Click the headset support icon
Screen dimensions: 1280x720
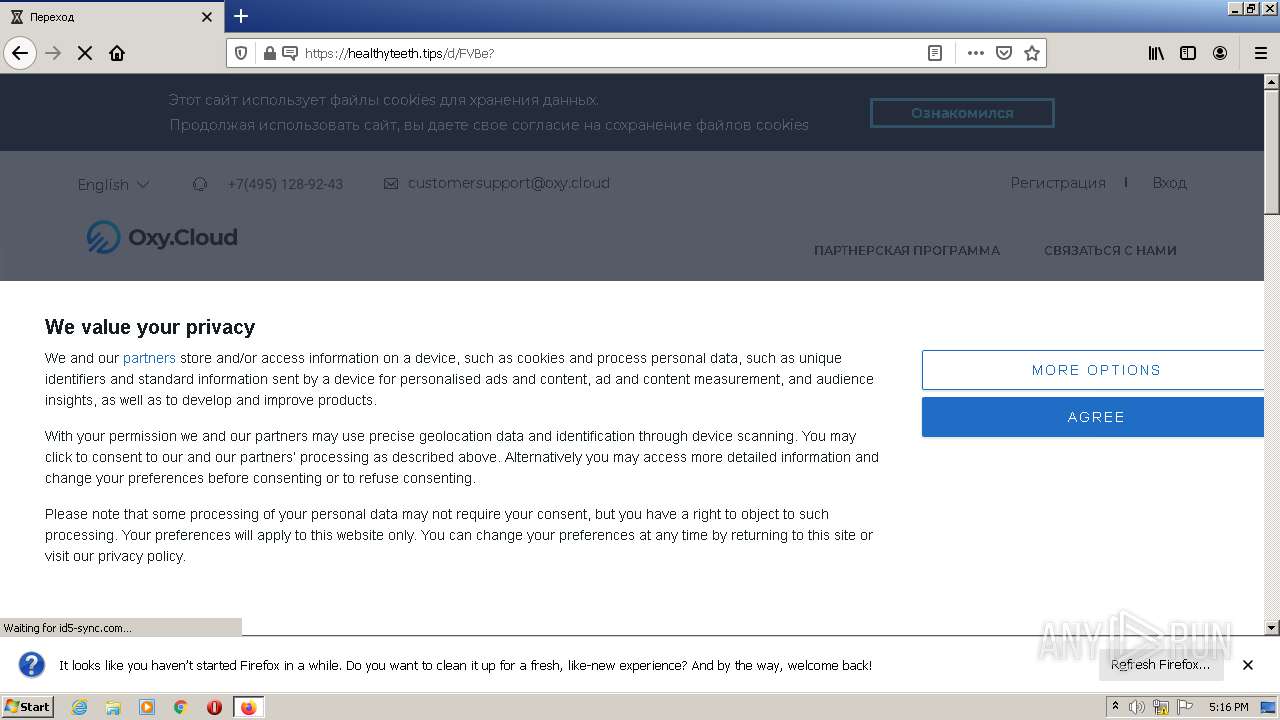point(200,184)
